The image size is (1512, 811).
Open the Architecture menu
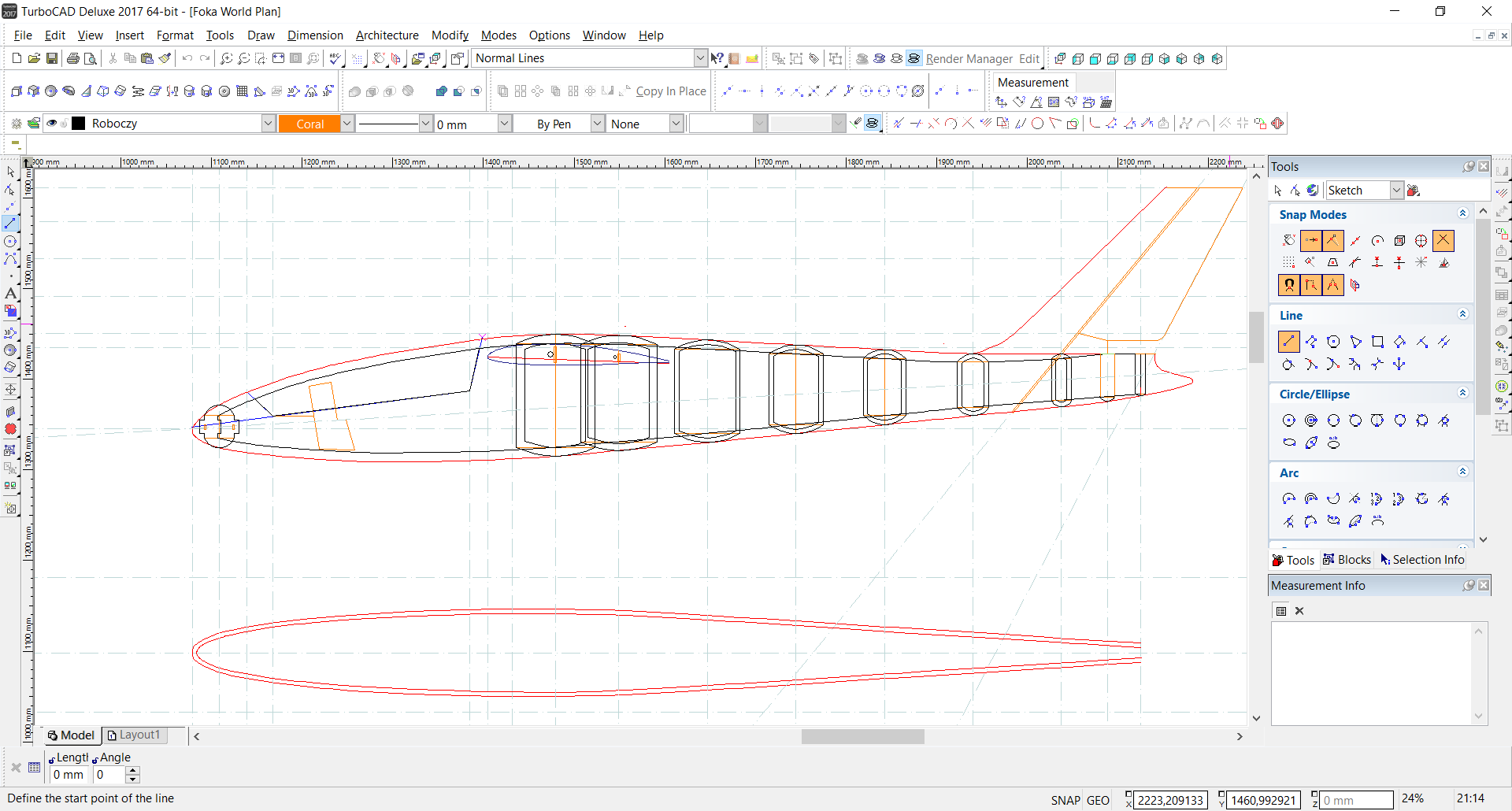tap(387, 35)
